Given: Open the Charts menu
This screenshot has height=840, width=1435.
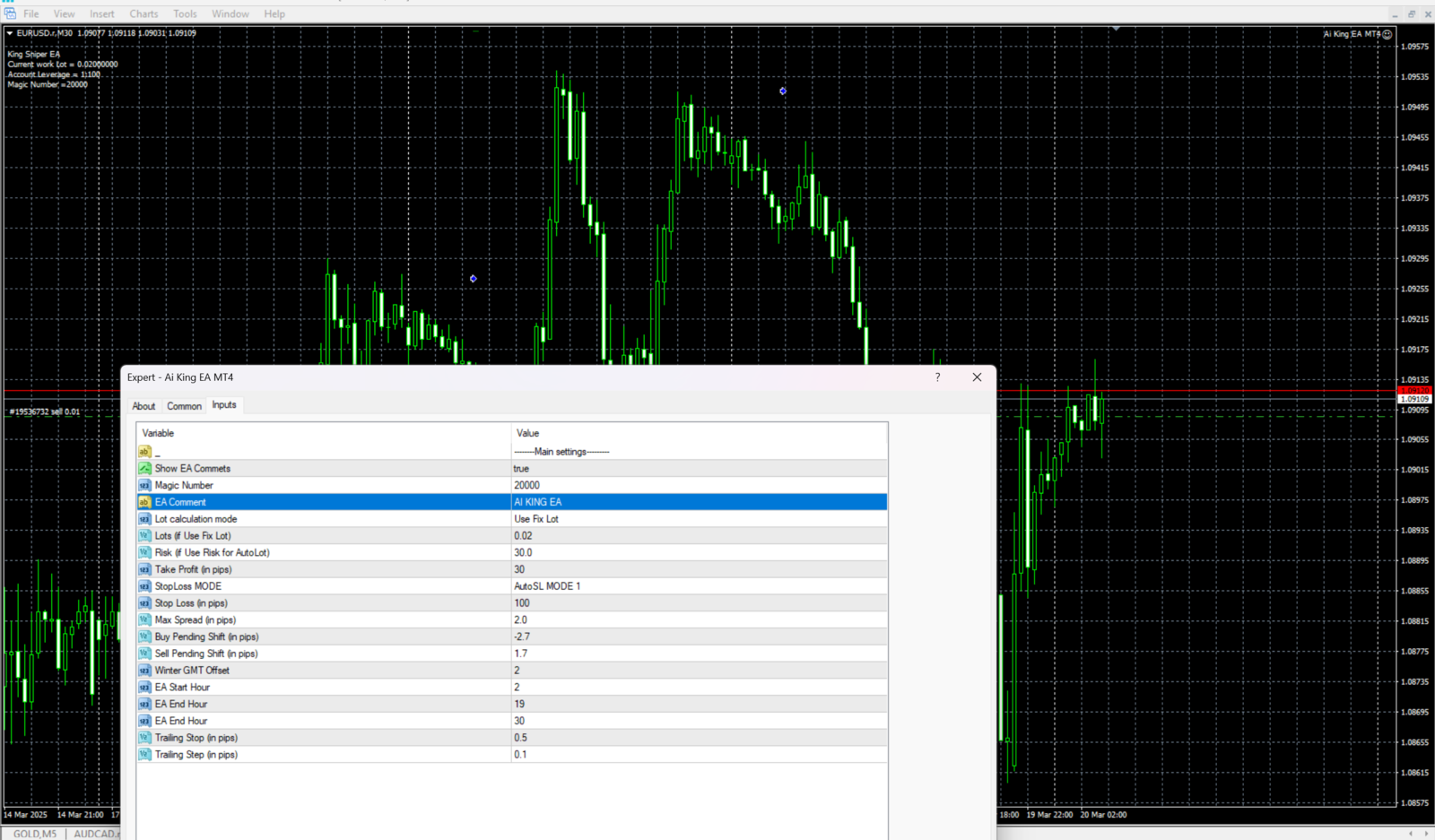Looking at the screenshot, I should 143,13.
